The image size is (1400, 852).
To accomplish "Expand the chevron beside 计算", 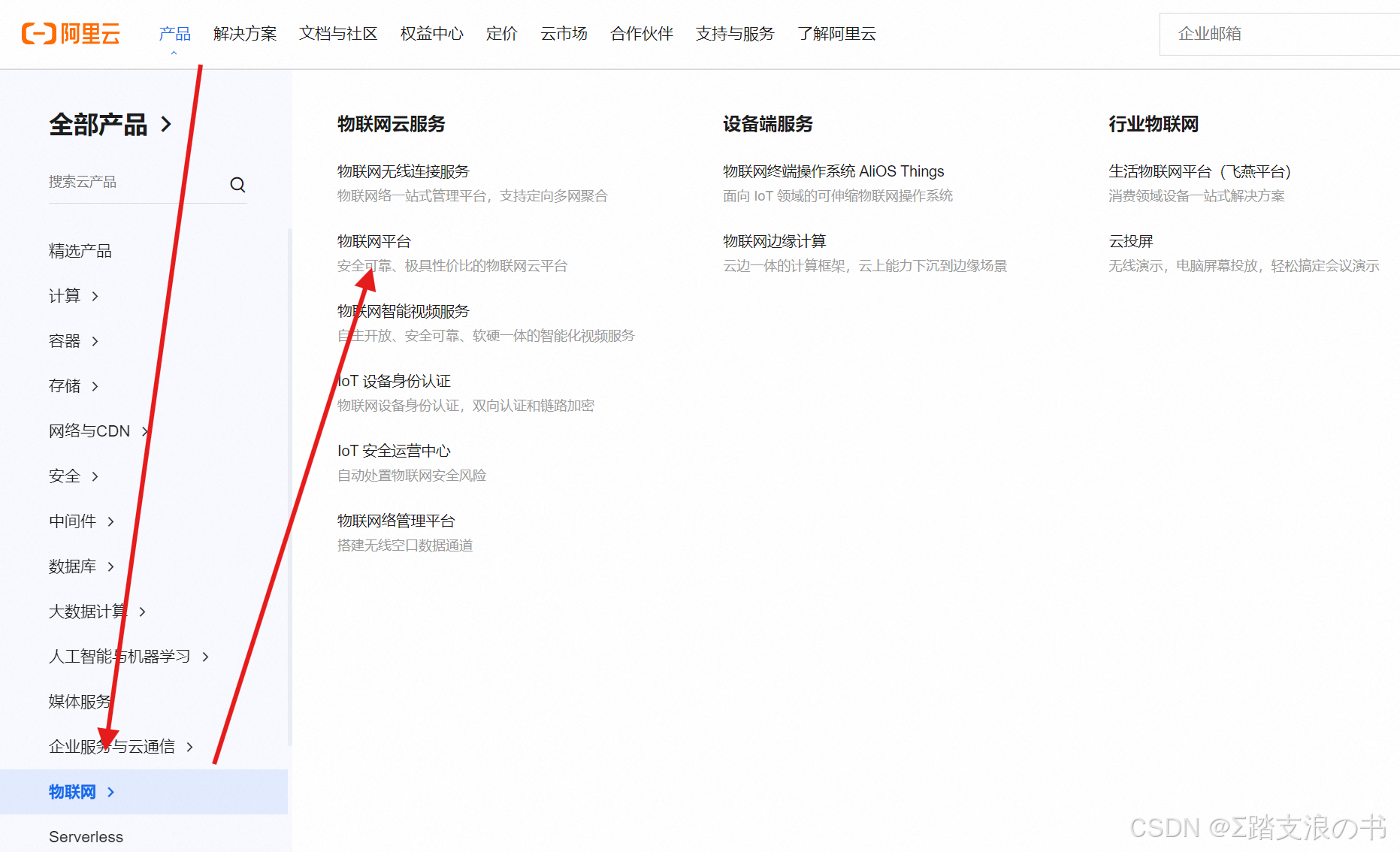I will pyautogui.click(x=95, y=296).
